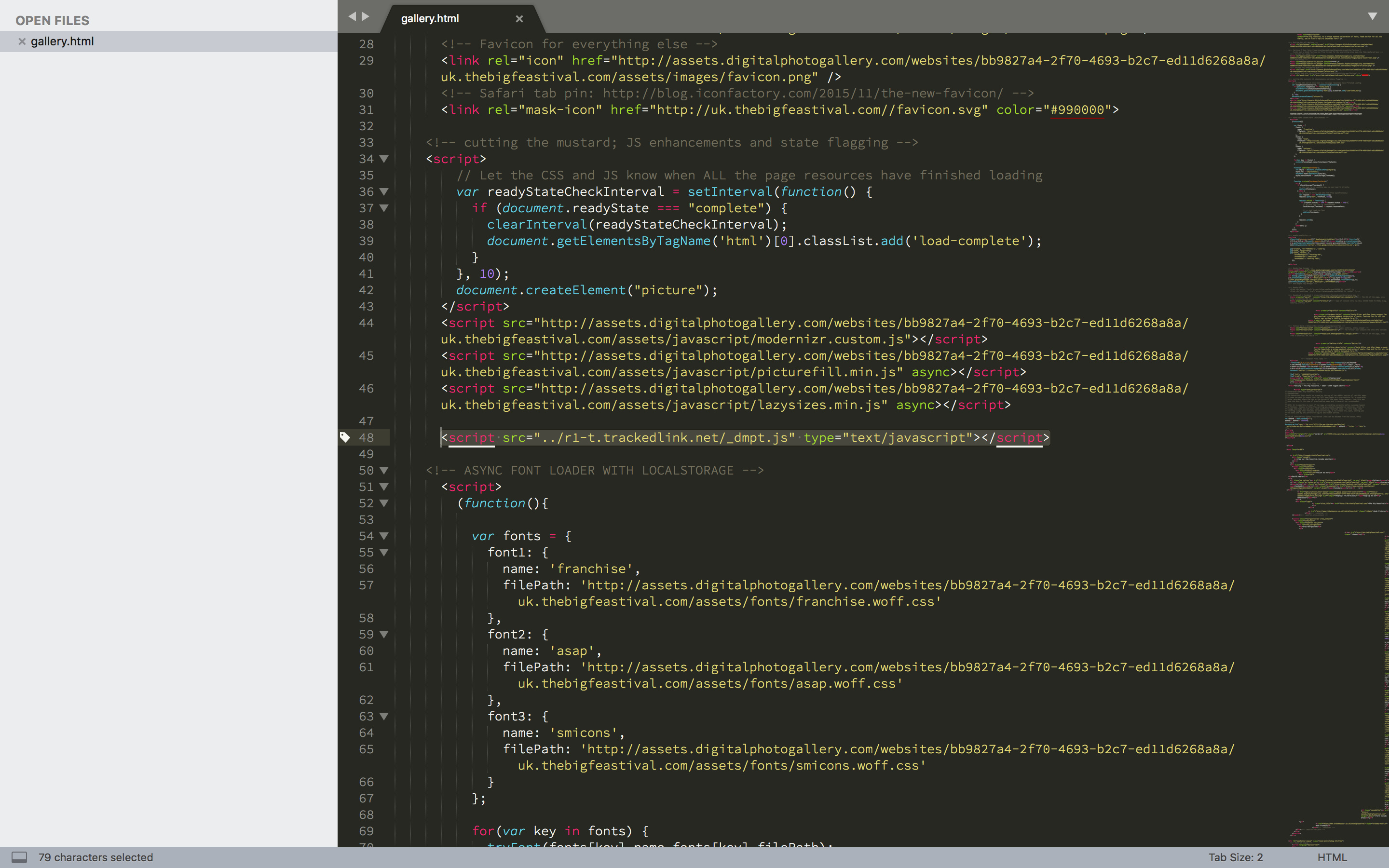Click "for(var key in fonts)" on line 69
1389x868 pixels.
coord(552,831)
